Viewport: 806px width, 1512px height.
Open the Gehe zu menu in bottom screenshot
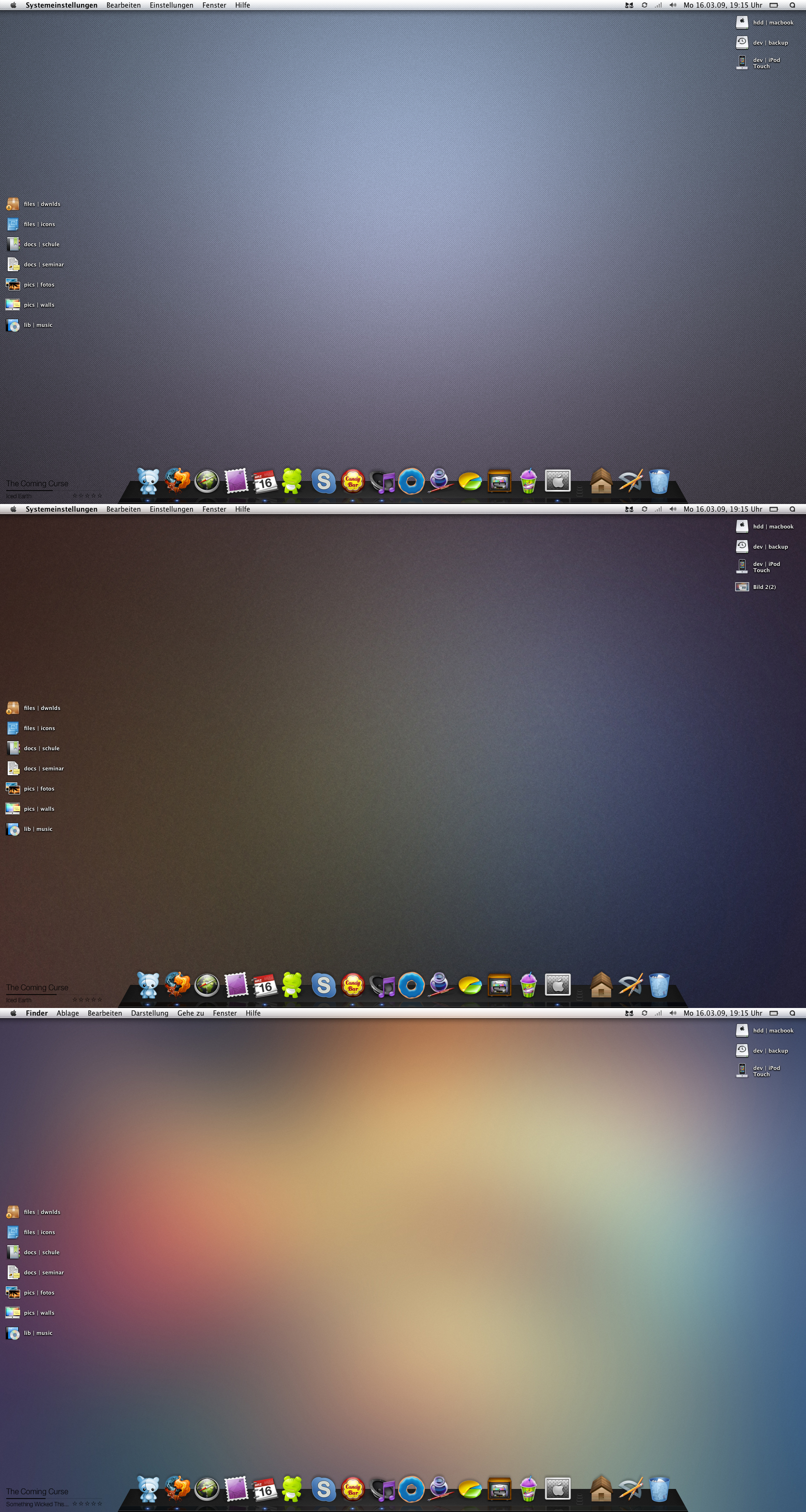(190, 1013)
